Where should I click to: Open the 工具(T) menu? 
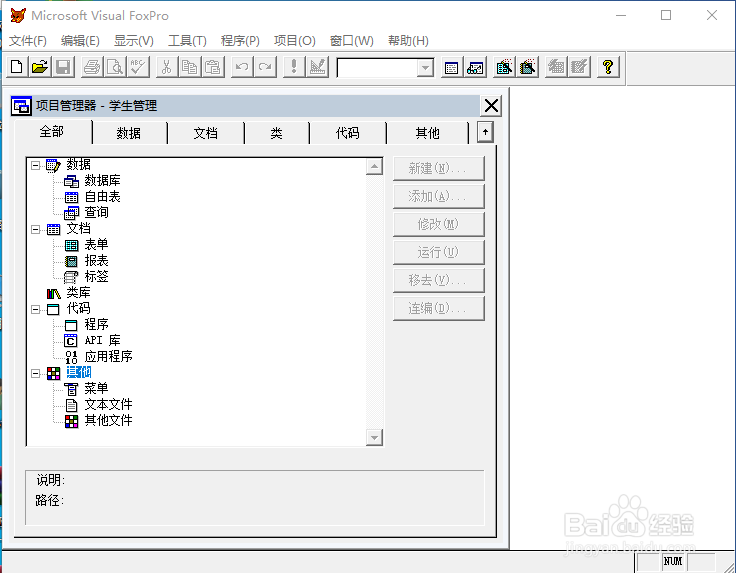click(187, 41)
